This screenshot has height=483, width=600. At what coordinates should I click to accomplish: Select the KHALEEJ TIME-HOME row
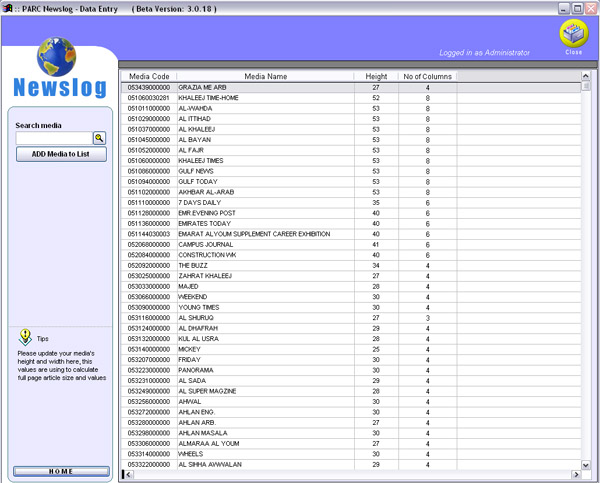pyautogui.click(x=351, y=98)
